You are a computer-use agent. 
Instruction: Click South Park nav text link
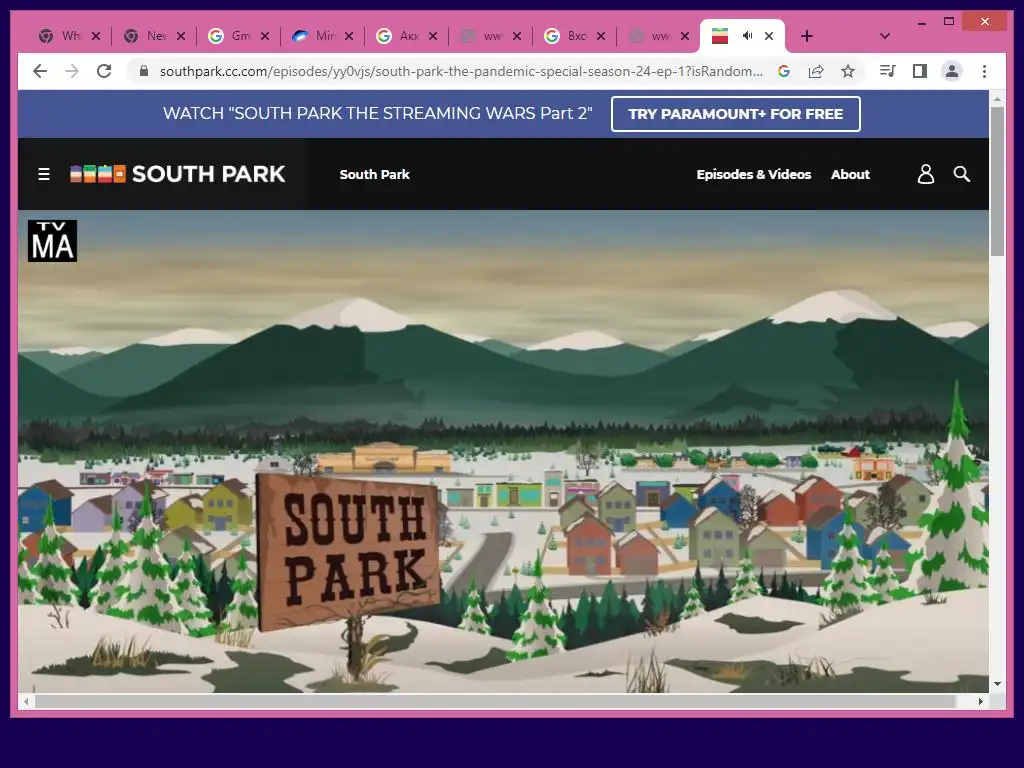(374, 174)
